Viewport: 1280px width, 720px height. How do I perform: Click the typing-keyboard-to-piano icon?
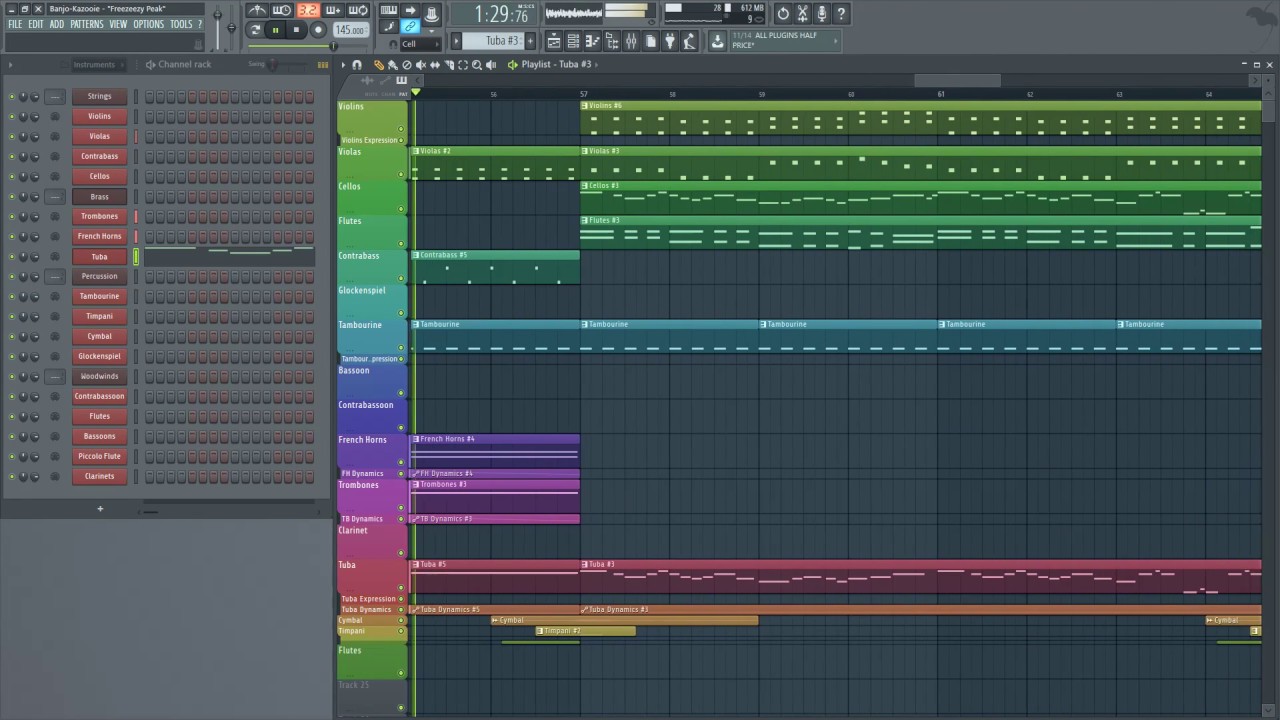tap(388, 11)
